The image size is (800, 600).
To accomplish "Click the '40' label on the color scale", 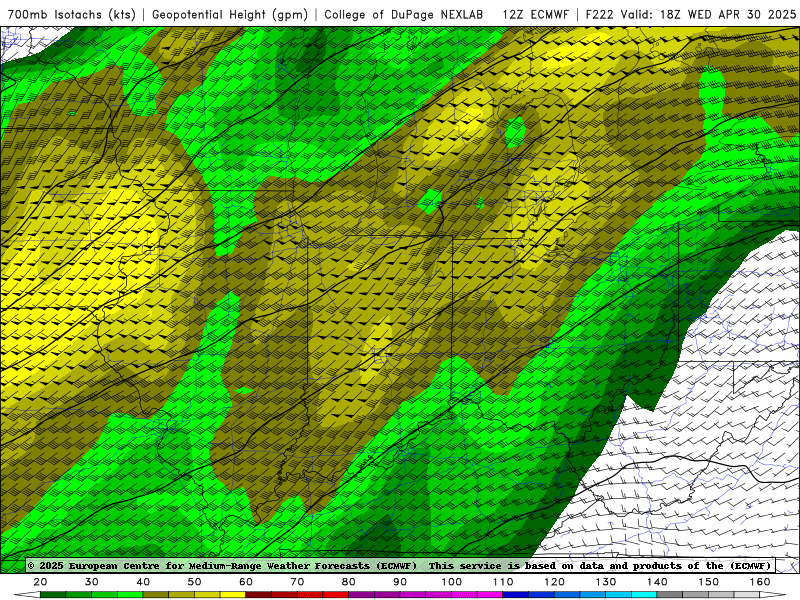I will [143, 582].
